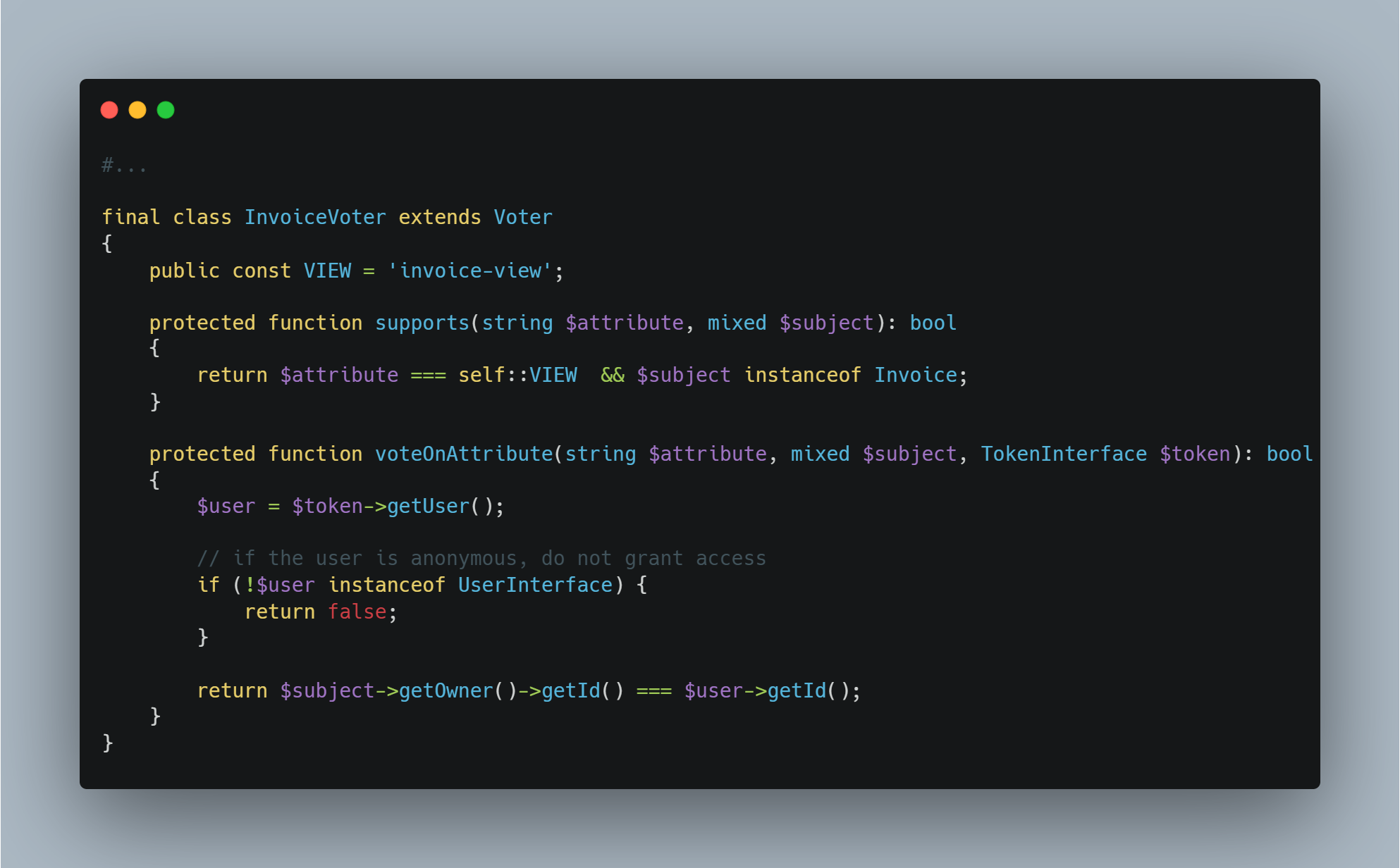This screenshot has height=868, width=1400.
Task: Click the TokenInterface type hint
Action: (x=1064, y=454)
